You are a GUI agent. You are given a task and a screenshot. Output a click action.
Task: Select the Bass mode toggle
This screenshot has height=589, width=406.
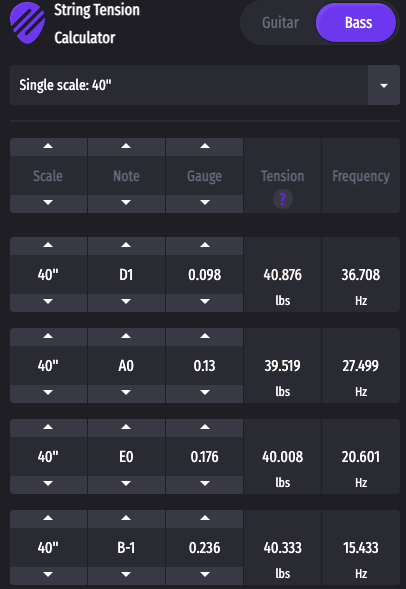pos(356,23)
